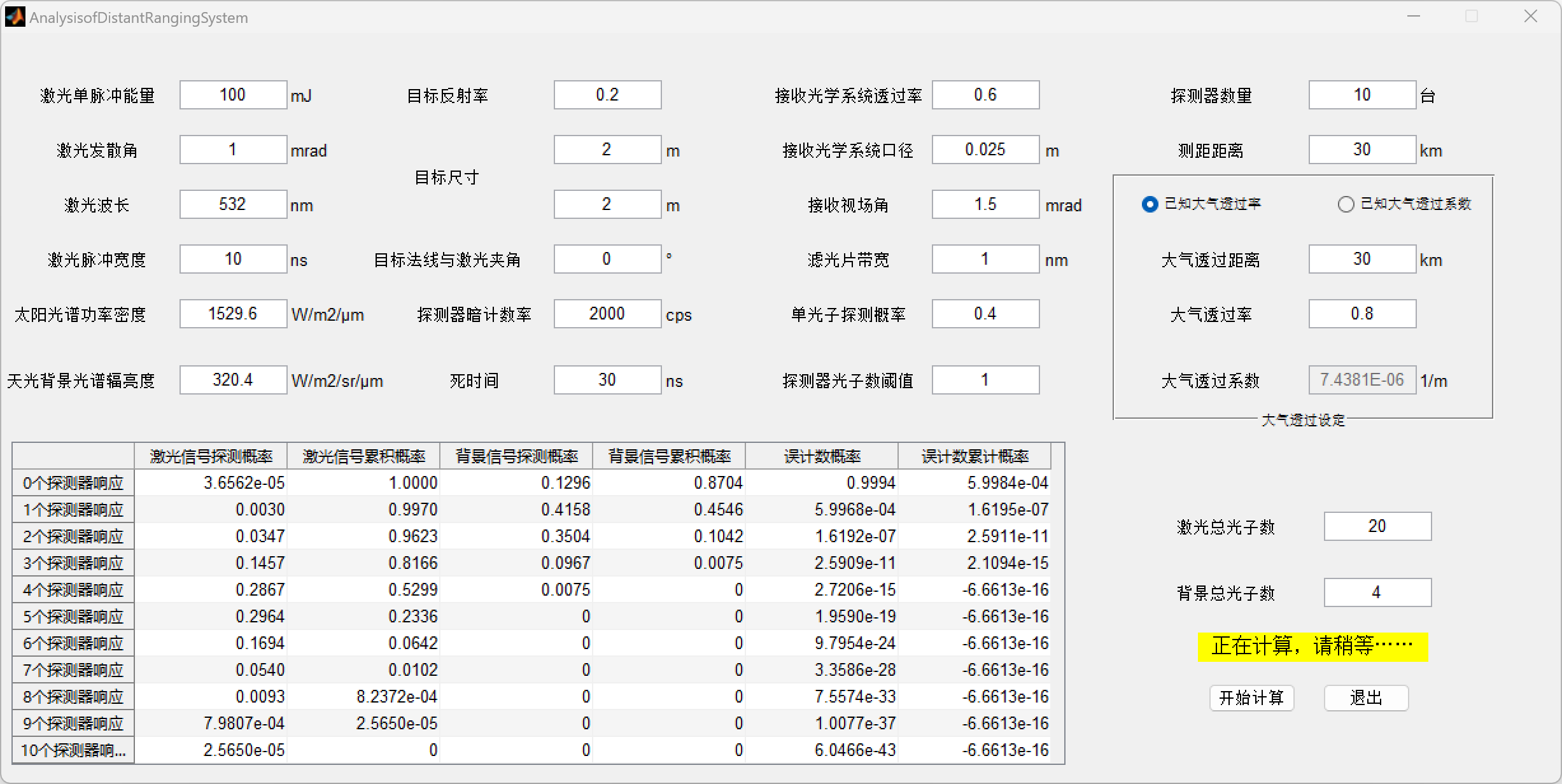Viewport: 1562px width, 784px height.
Task: Click the 误计数累计概率 column header
Action: point(974,456)
